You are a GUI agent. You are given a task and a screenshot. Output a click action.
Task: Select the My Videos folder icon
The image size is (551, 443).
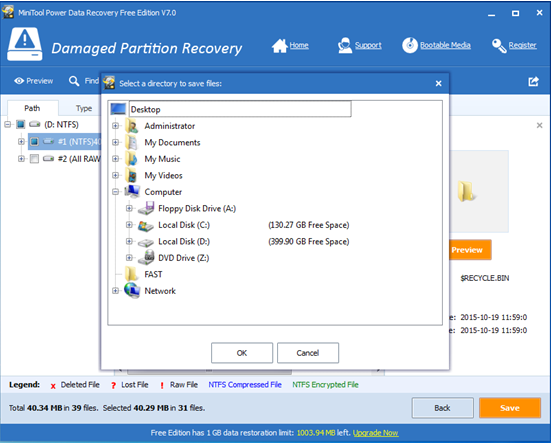click(x=132, y=175)
